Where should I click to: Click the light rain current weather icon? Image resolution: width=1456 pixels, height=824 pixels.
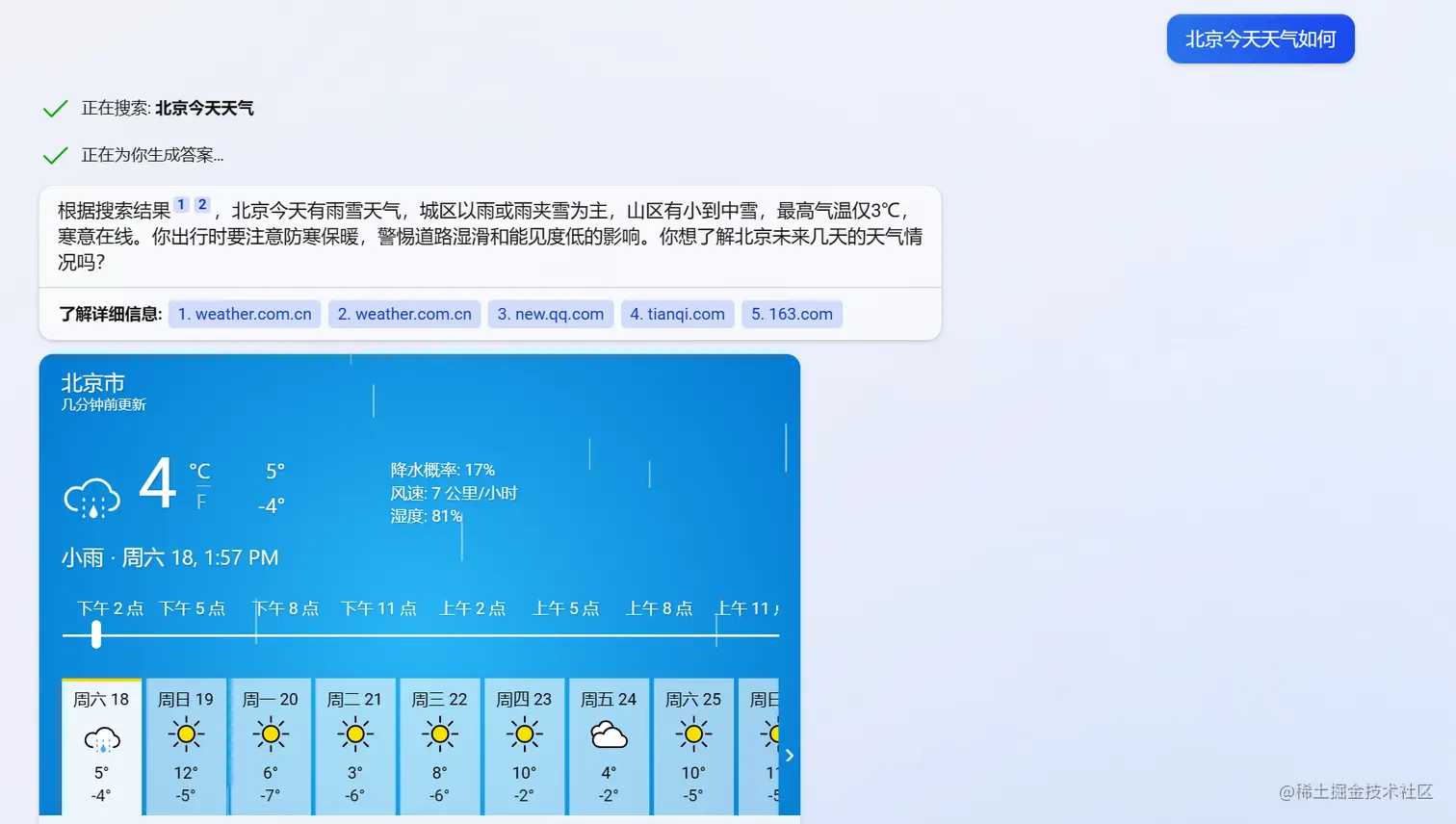click(92, 498)
